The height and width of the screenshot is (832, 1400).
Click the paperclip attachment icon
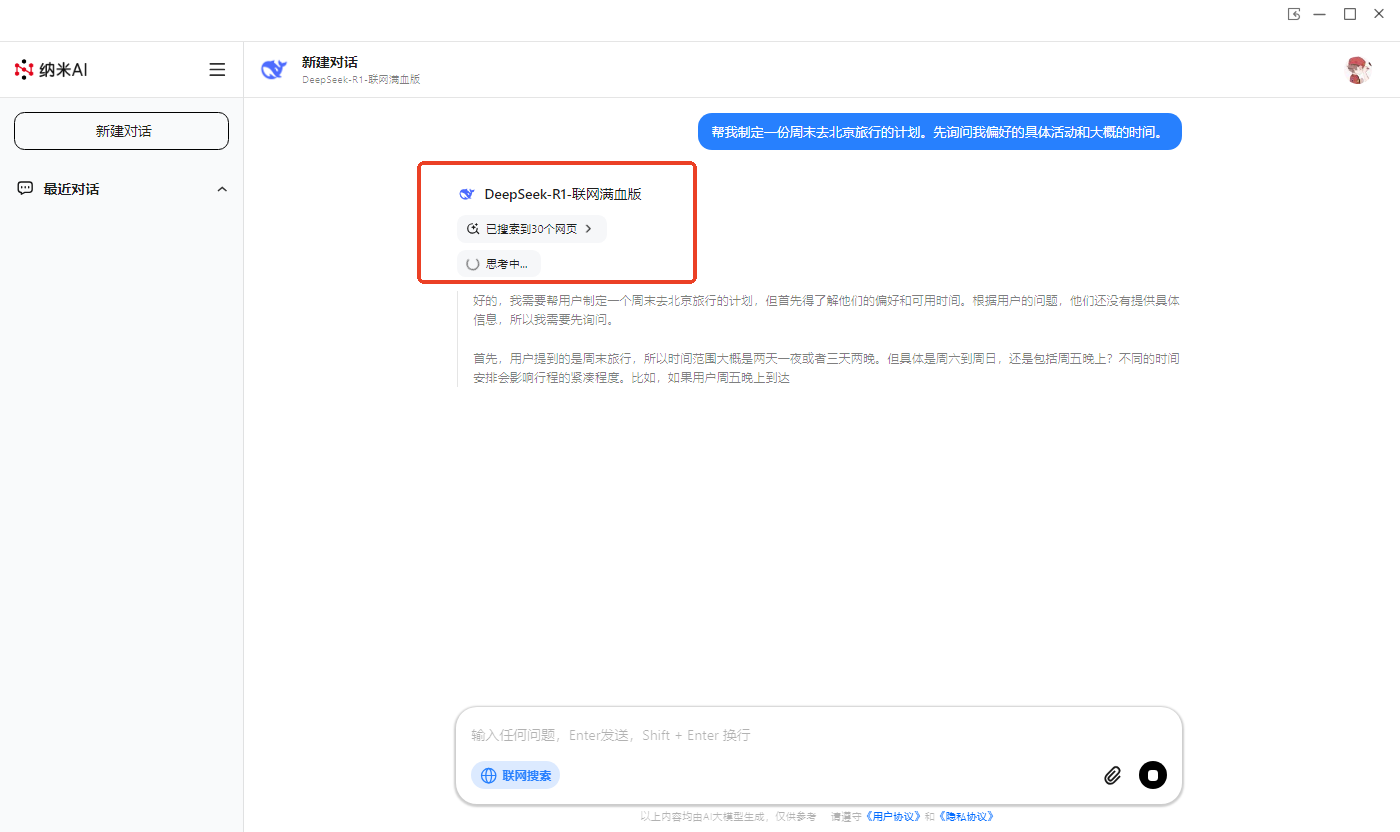click(x=1112, y=775)
